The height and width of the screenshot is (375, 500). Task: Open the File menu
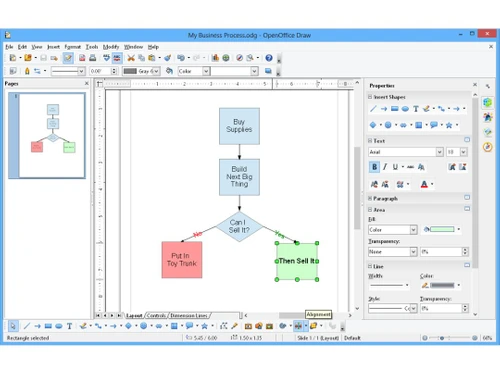[9, 47]
